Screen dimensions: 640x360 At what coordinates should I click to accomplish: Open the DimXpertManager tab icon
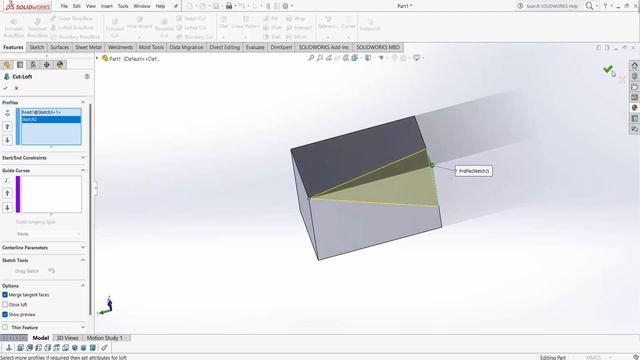tap(47, 64)
